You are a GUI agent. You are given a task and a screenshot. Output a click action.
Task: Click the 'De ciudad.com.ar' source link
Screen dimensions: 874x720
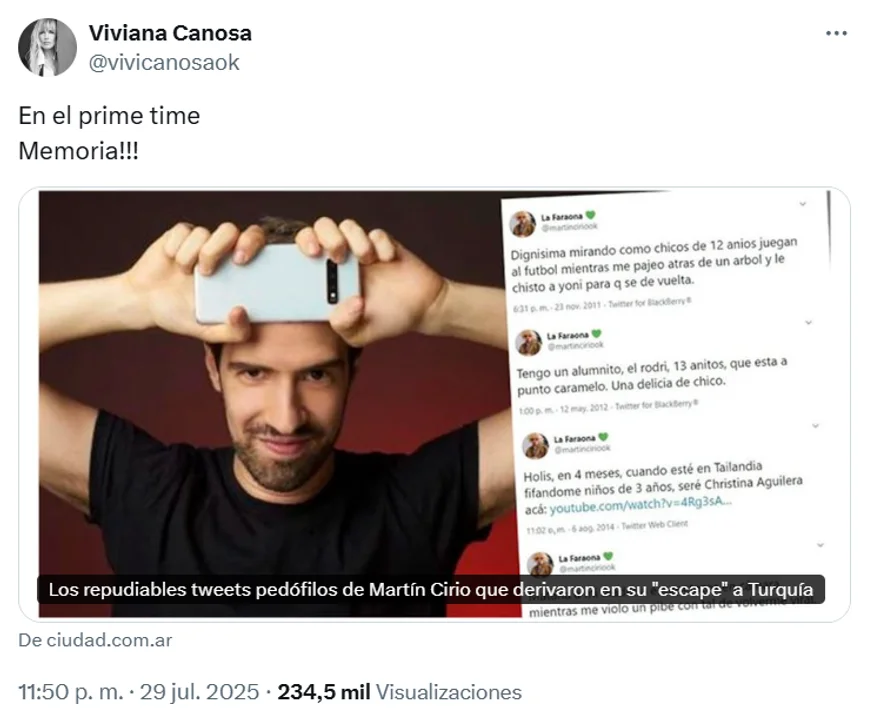(x=95, y=640)
